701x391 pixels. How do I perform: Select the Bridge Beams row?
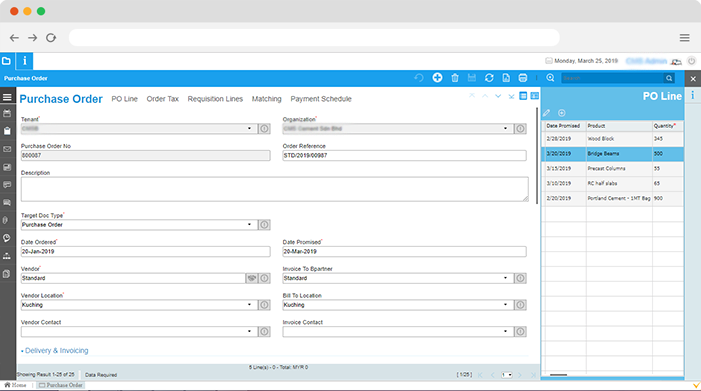pos(612,154)
